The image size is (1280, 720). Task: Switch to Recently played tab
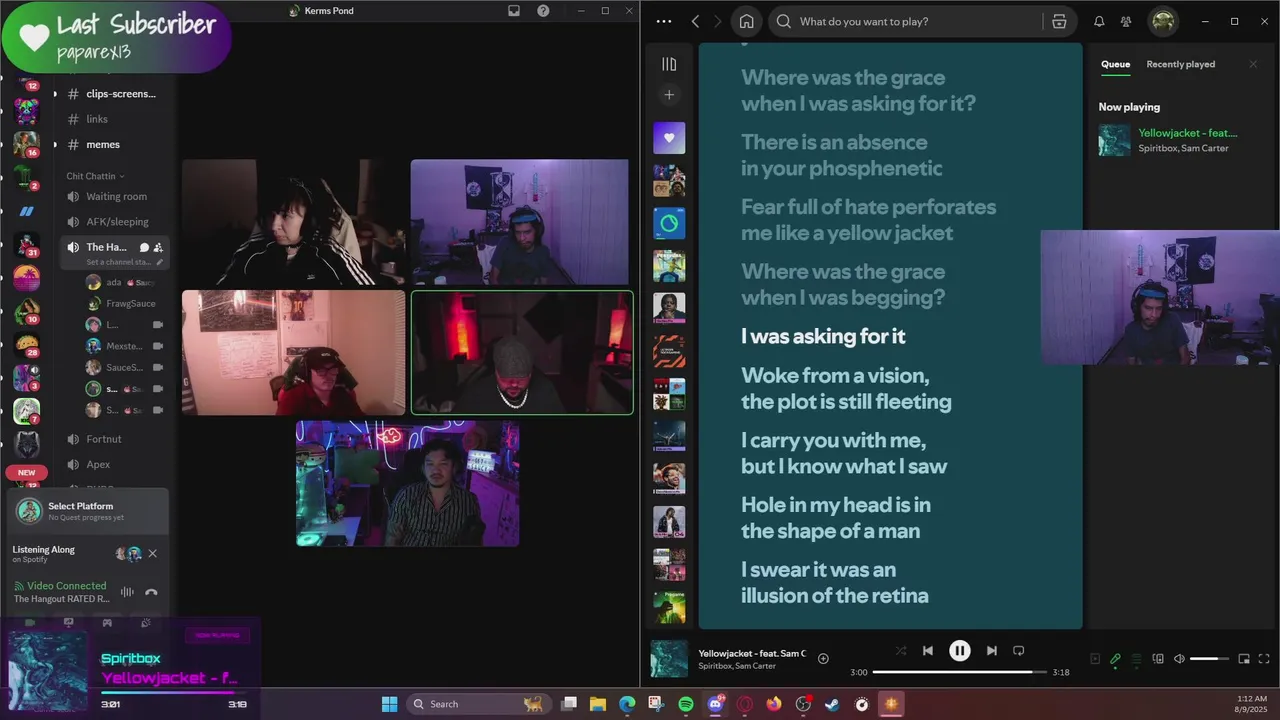(x=1180, y=64)
